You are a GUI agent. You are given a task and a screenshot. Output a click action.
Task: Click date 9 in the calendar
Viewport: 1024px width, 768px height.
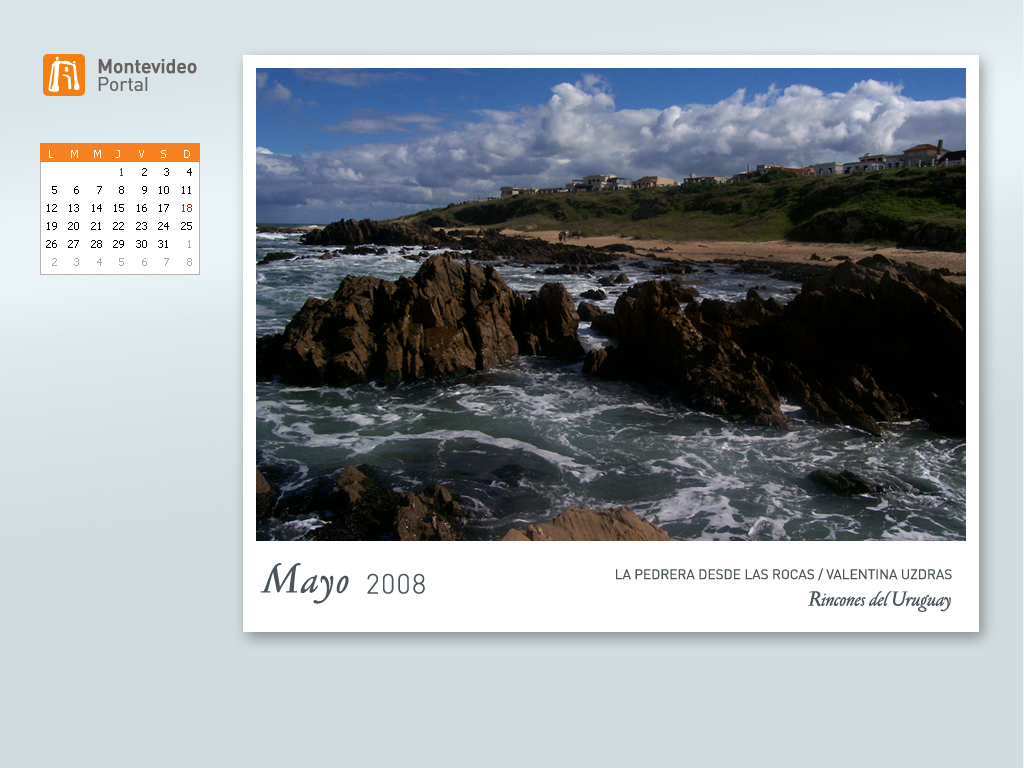[143, 190]
